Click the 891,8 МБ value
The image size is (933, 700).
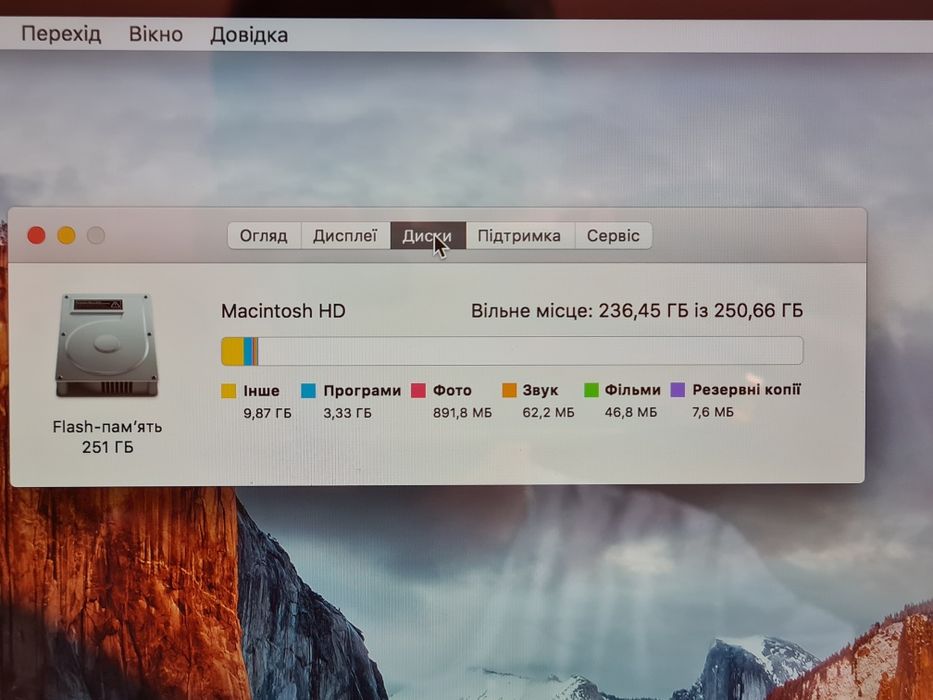[462, 412]
